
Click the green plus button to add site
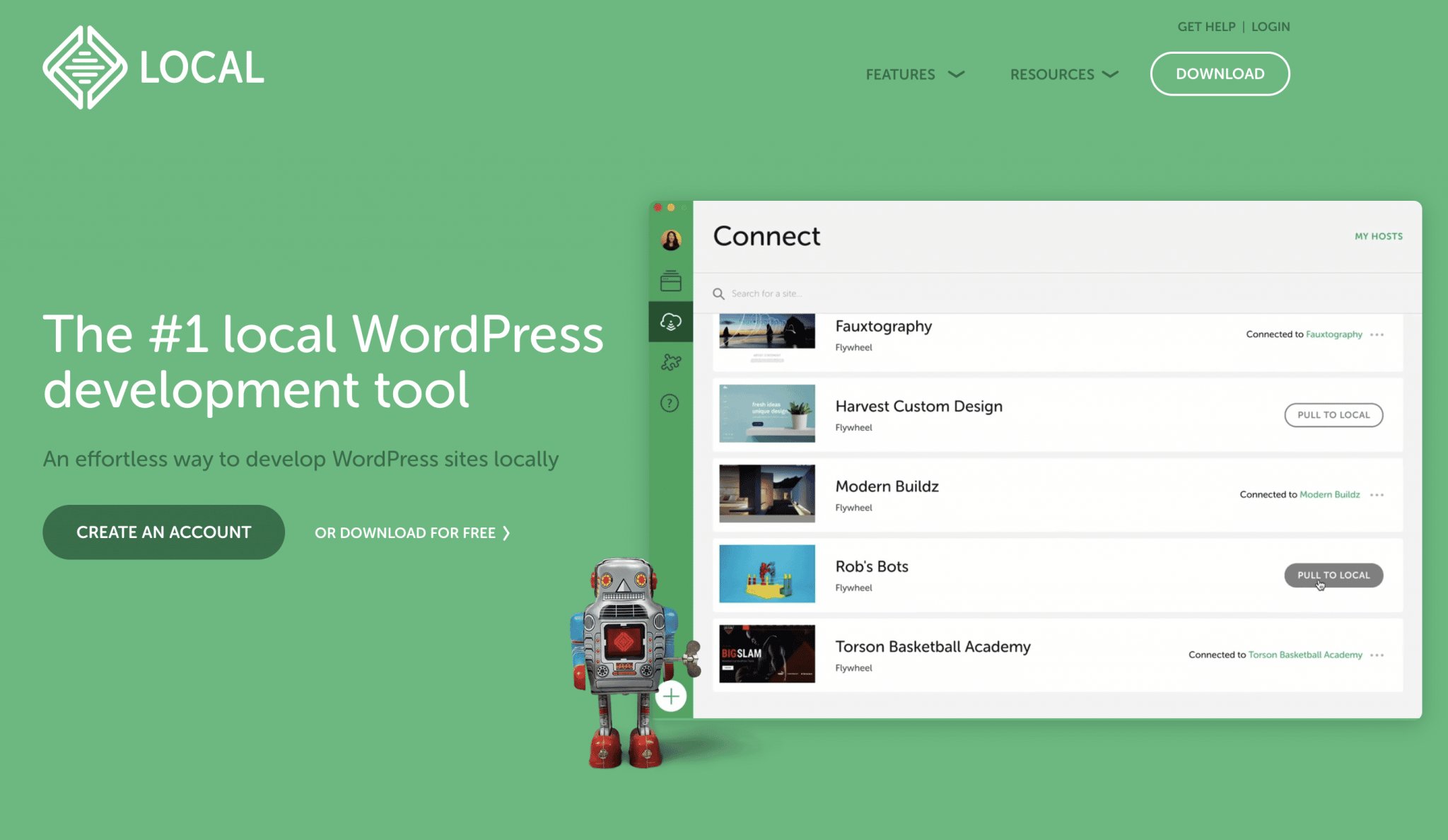[670, 696]
